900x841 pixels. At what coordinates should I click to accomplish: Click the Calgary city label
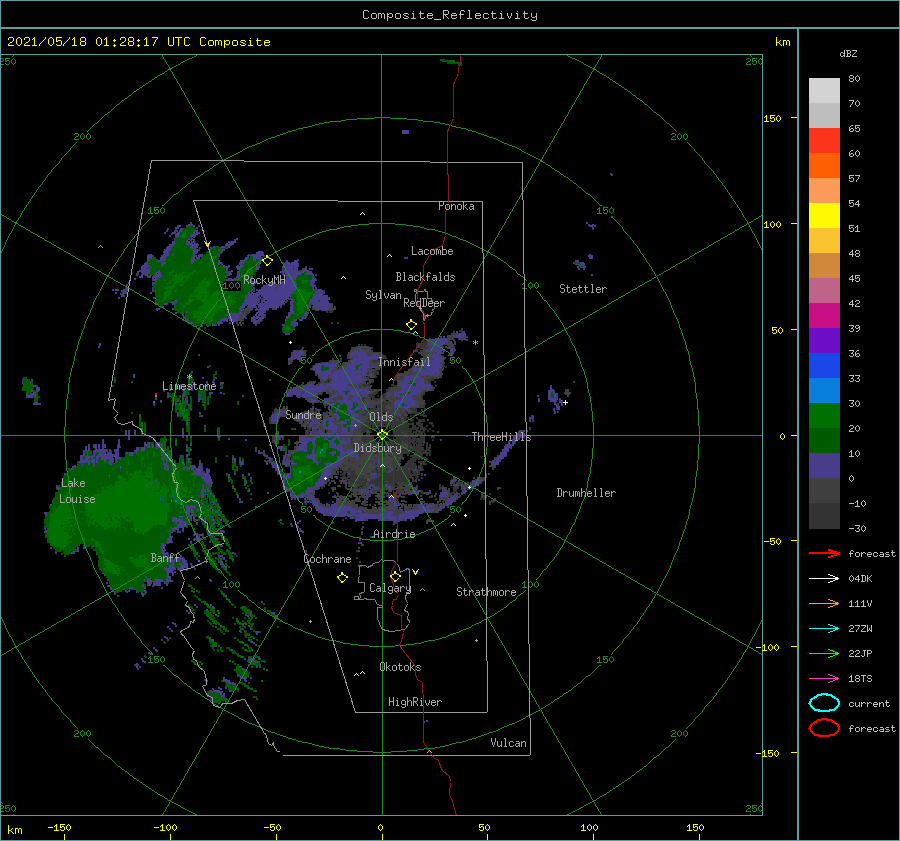pyautogui.click(x=390, y=588)
